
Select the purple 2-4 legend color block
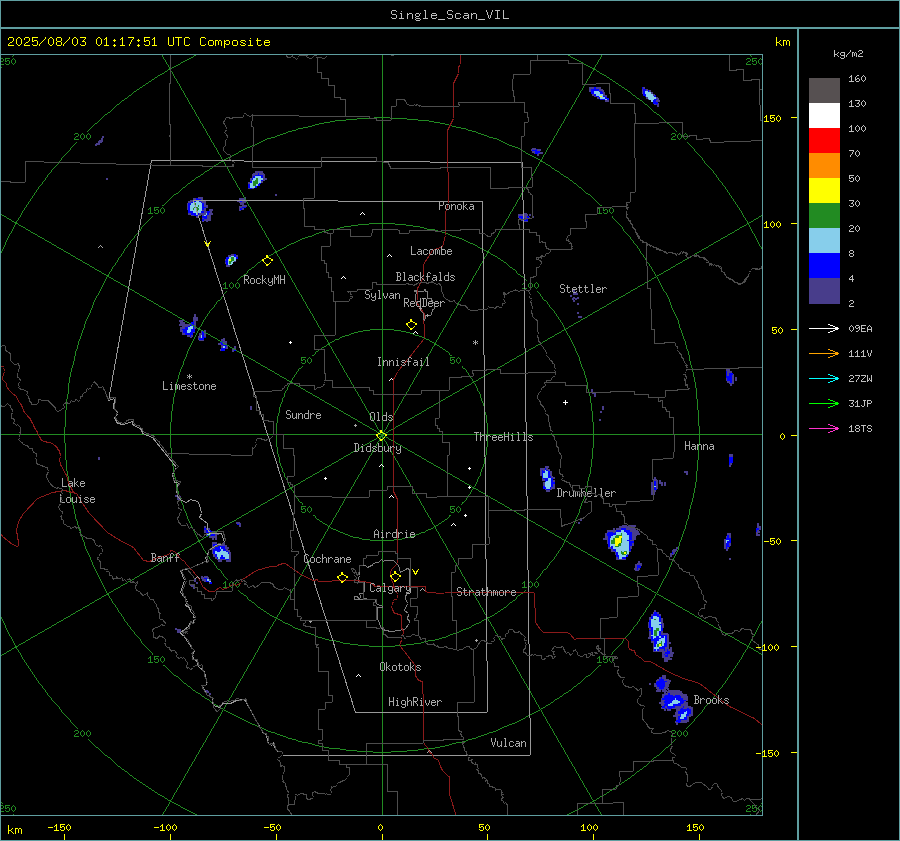point(824,290)
